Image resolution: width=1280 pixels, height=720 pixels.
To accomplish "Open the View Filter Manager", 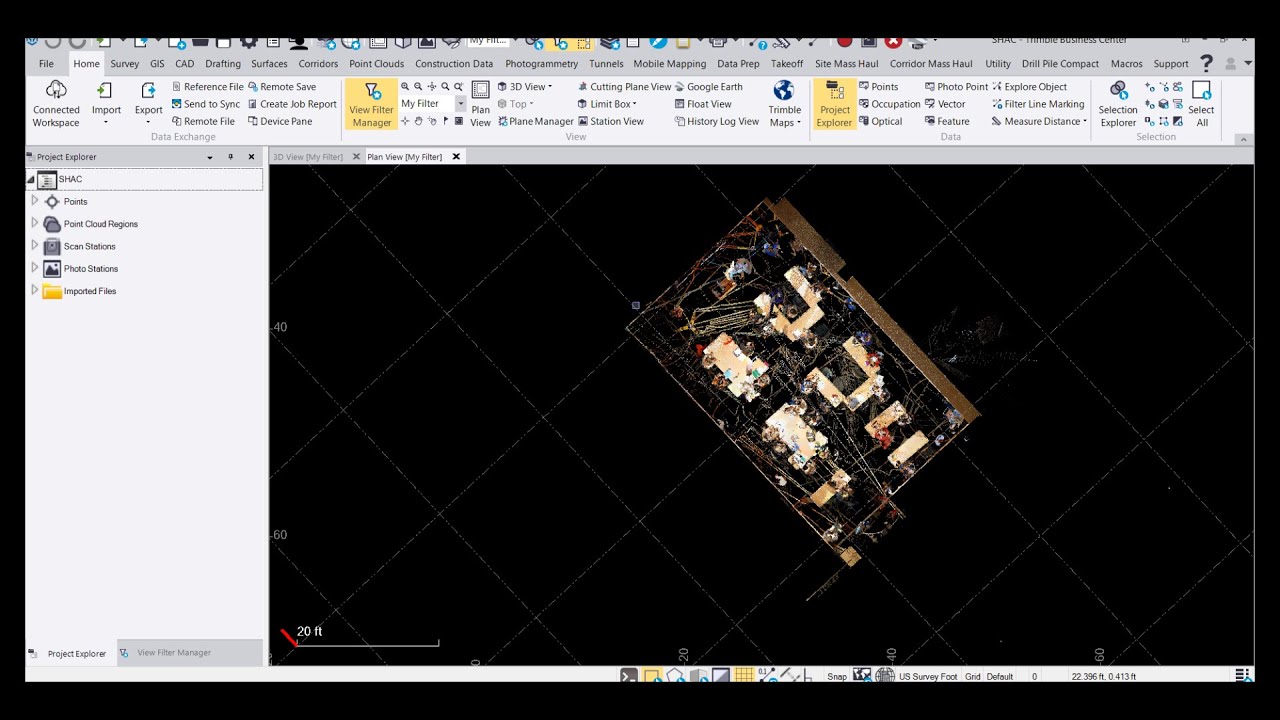I will click(x=371, y=105).
